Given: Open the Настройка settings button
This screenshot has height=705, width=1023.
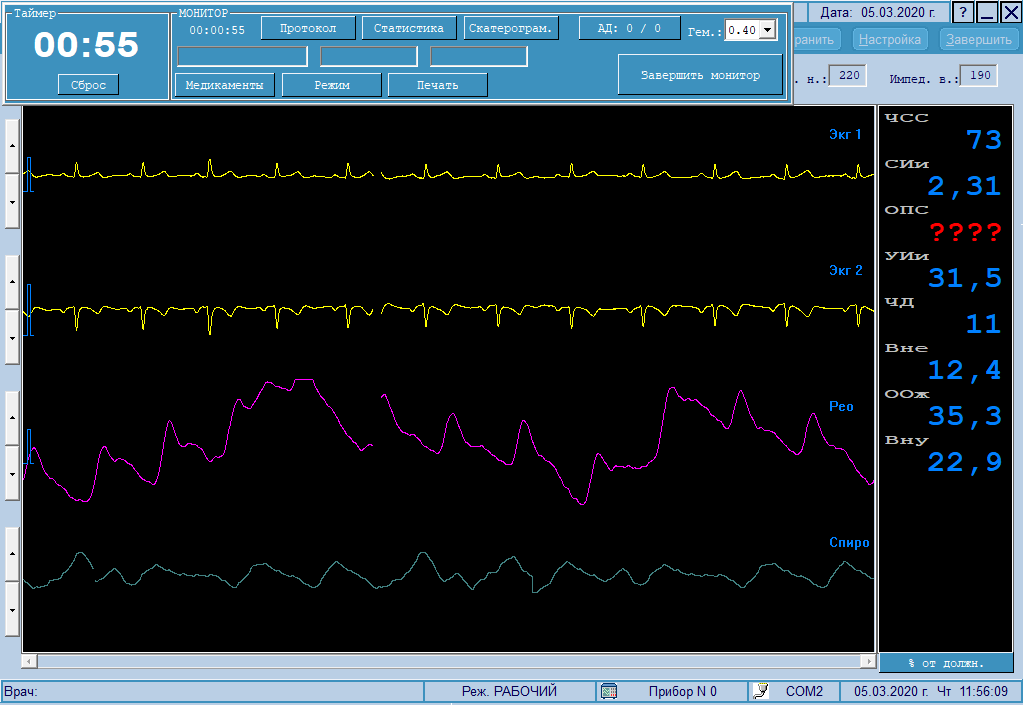Looking at the screenshot, I should tap(889, 40).
